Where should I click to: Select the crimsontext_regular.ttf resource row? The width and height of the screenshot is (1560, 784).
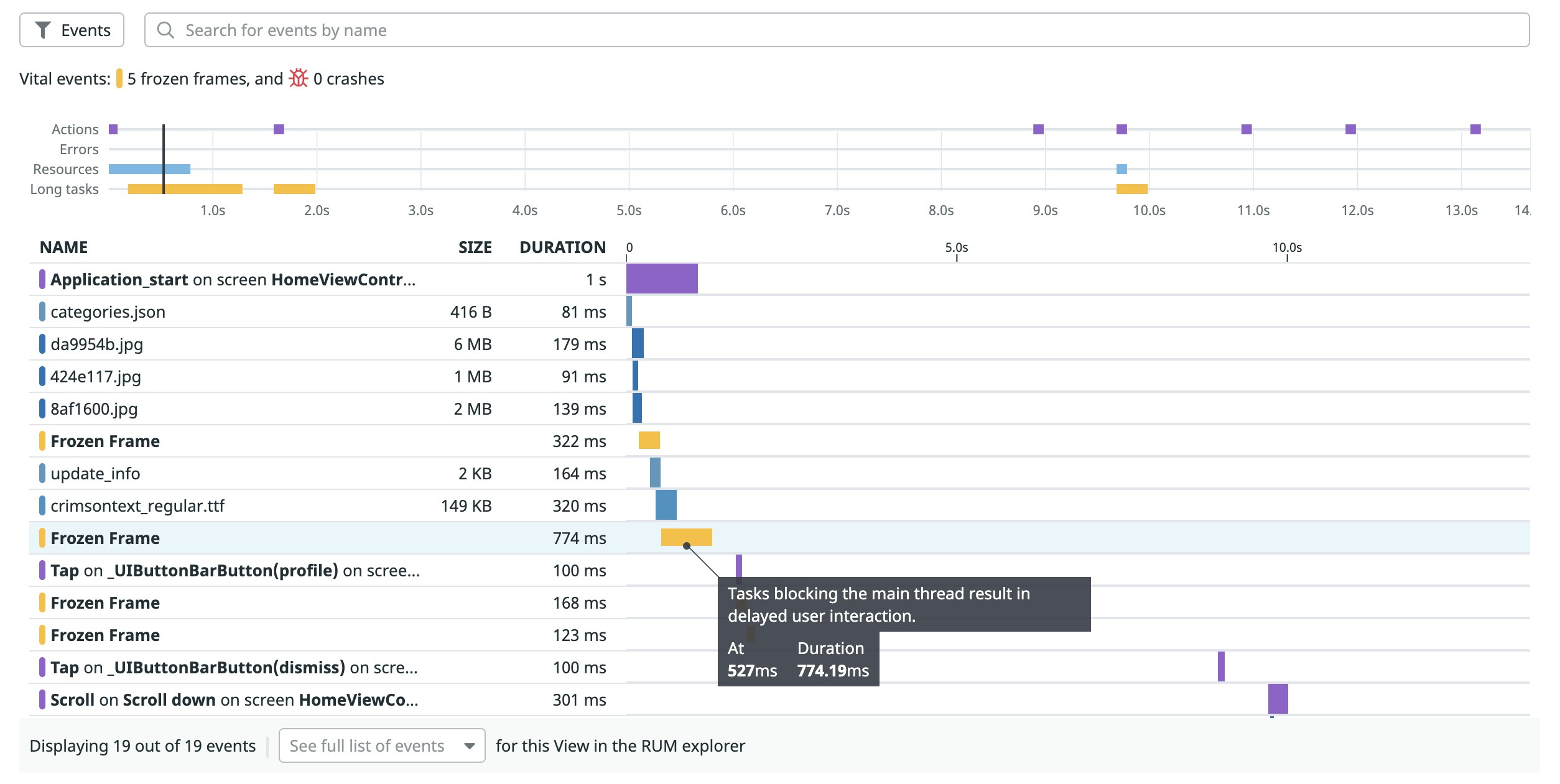click(137, 506)
